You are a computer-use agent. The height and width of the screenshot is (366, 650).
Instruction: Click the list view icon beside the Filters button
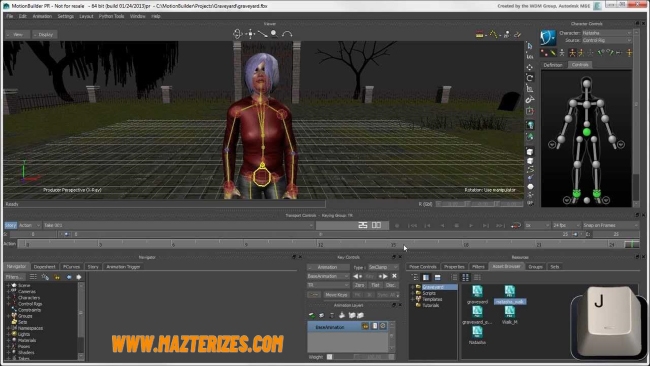33,277
